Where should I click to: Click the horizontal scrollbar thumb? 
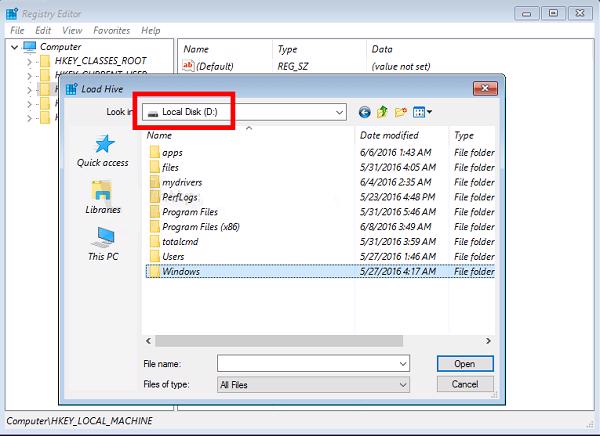tap(279, 341)
